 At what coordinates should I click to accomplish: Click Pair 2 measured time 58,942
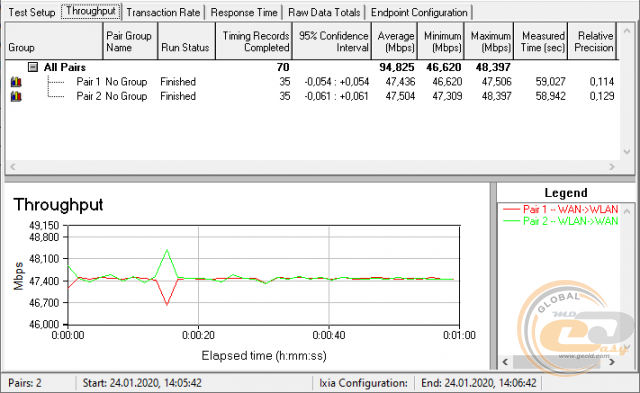(x=550, y=96)
